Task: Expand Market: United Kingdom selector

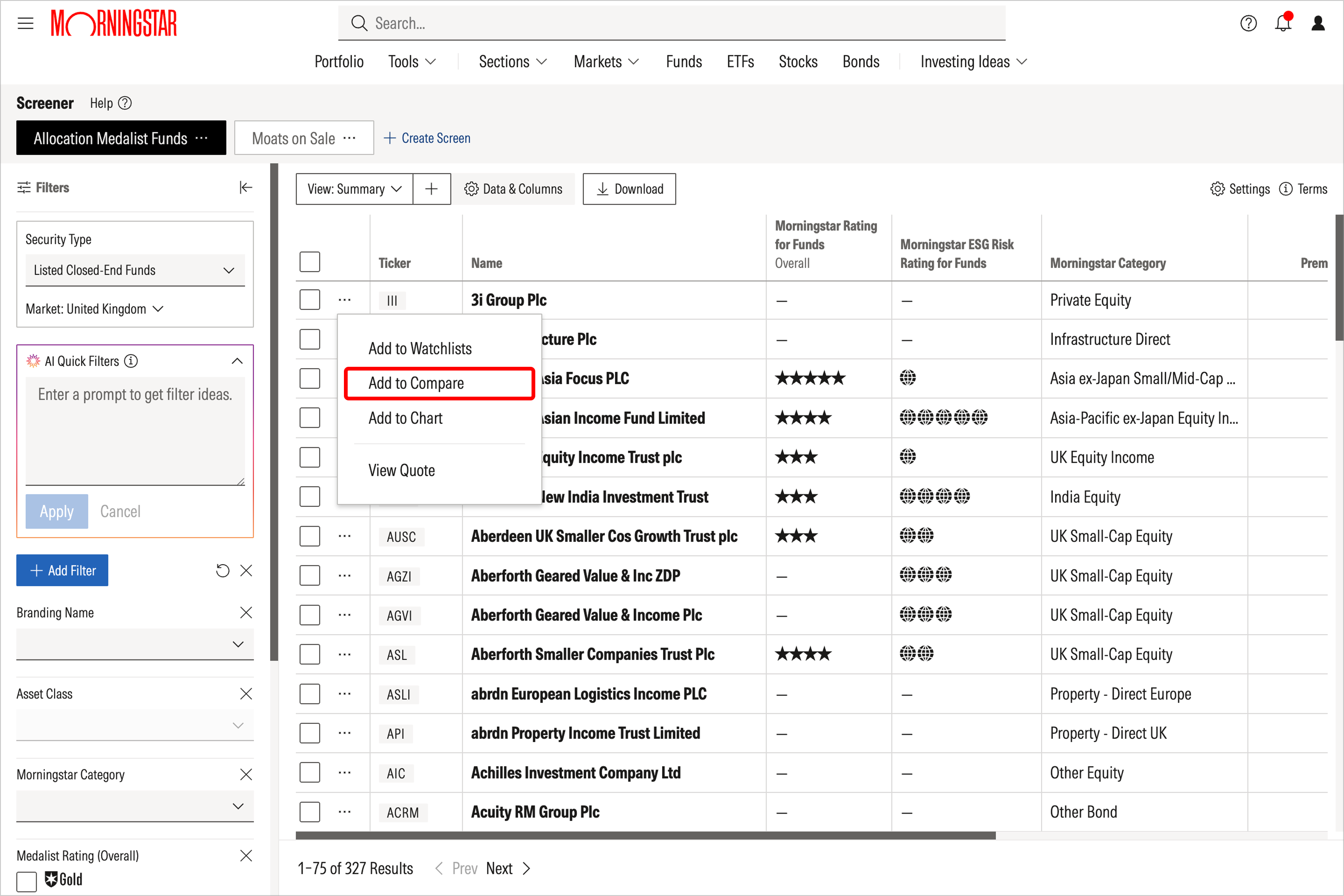Action: 95,309
